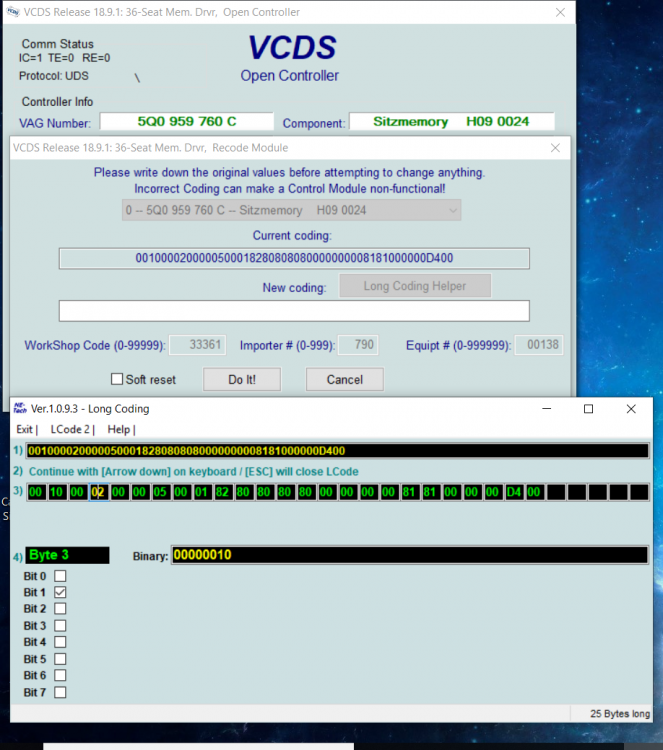This screenshot has width=663, height=750.
Task: Enable Bit 7 checkbox
Action: tap(60, 692)
